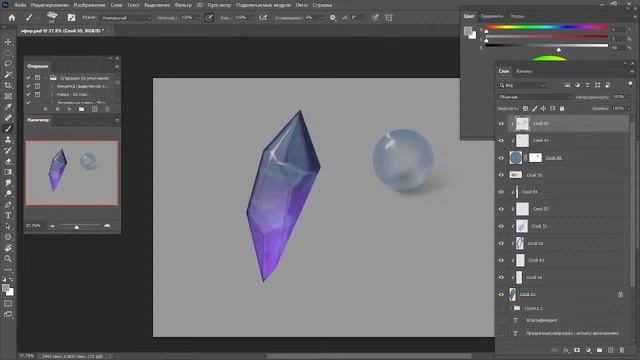Screen dimensions: 640x360
Task: Select the Clone Stamp tool
Action: coord(8,140)
